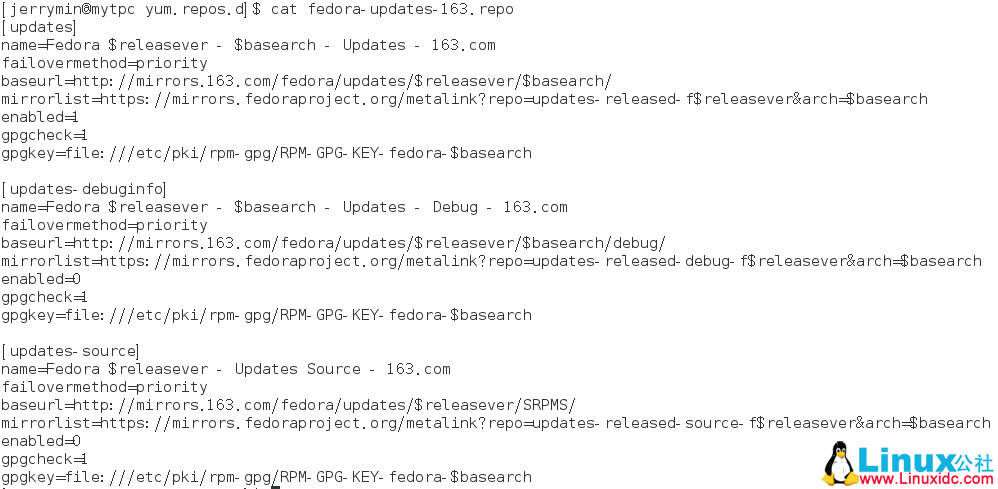Click the Linux penguin logo icon
Viewport: 998px width, 489px height.
[838, 464]
